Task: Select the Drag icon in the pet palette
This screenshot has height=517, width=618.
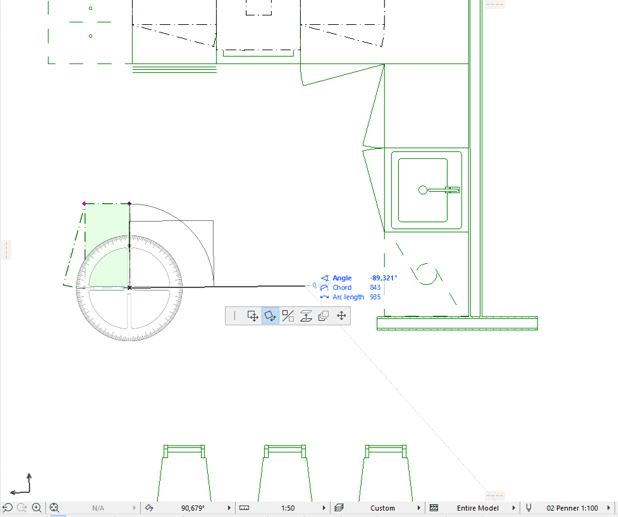Action: coord(253,316)
